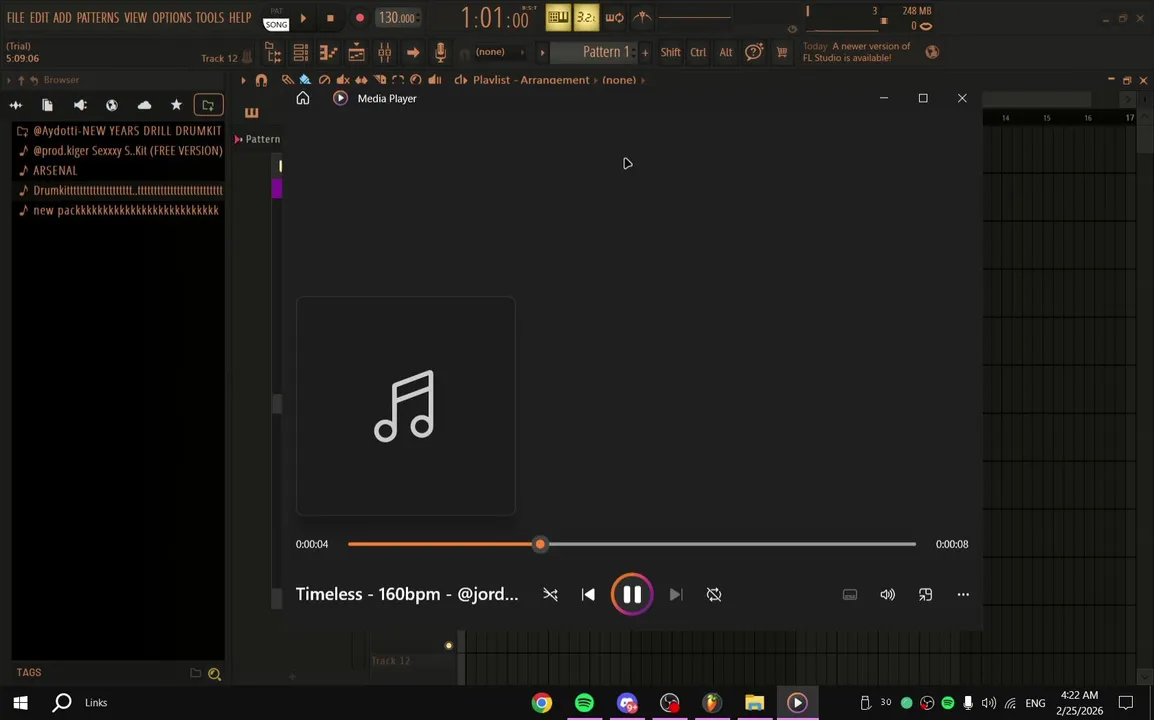Open playlist options menu arrow

coord(243,80)
